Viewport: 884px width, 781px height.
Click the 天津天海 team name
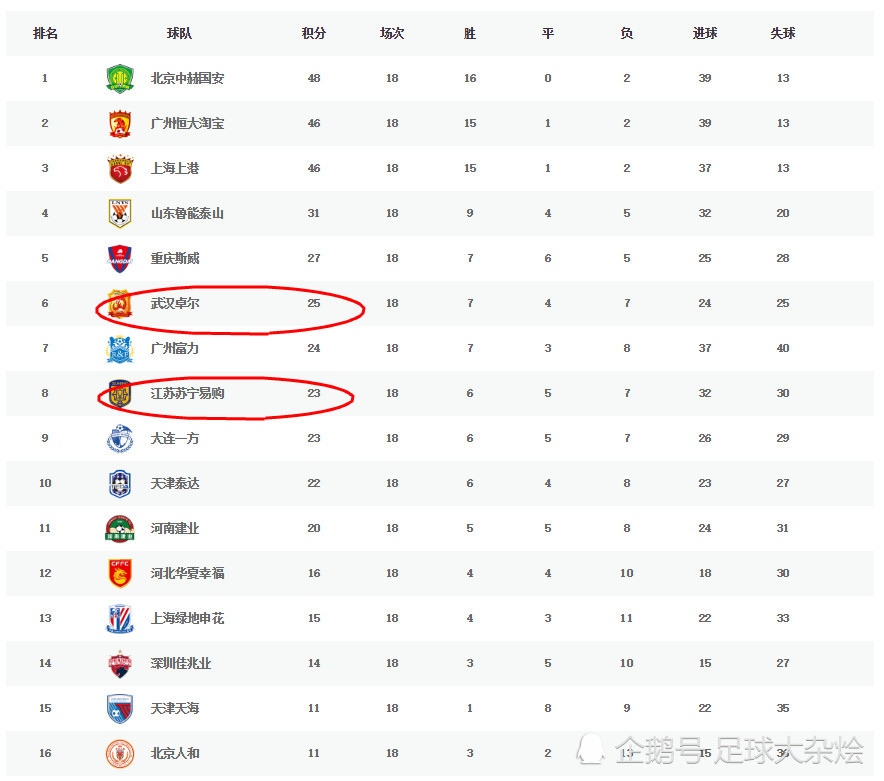pos(175,708)
